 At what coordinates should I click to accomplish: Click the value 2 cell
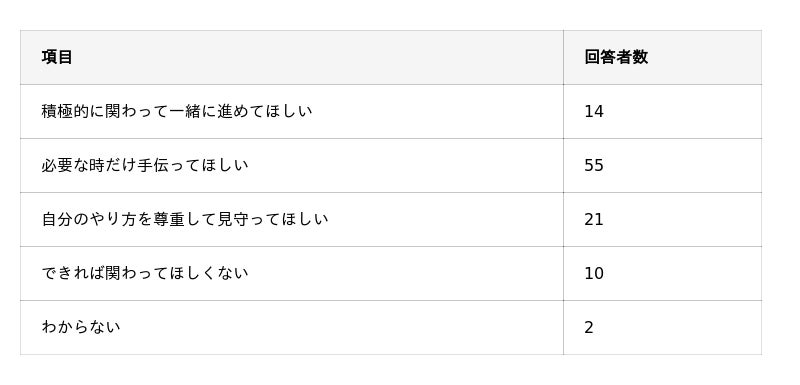(662, 327)
